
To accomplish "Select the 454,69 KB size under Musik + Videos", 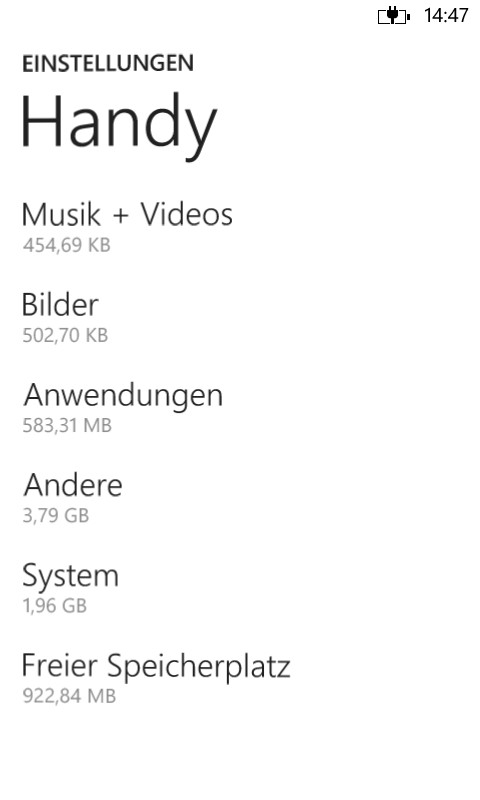I will [x=66, y=245].
